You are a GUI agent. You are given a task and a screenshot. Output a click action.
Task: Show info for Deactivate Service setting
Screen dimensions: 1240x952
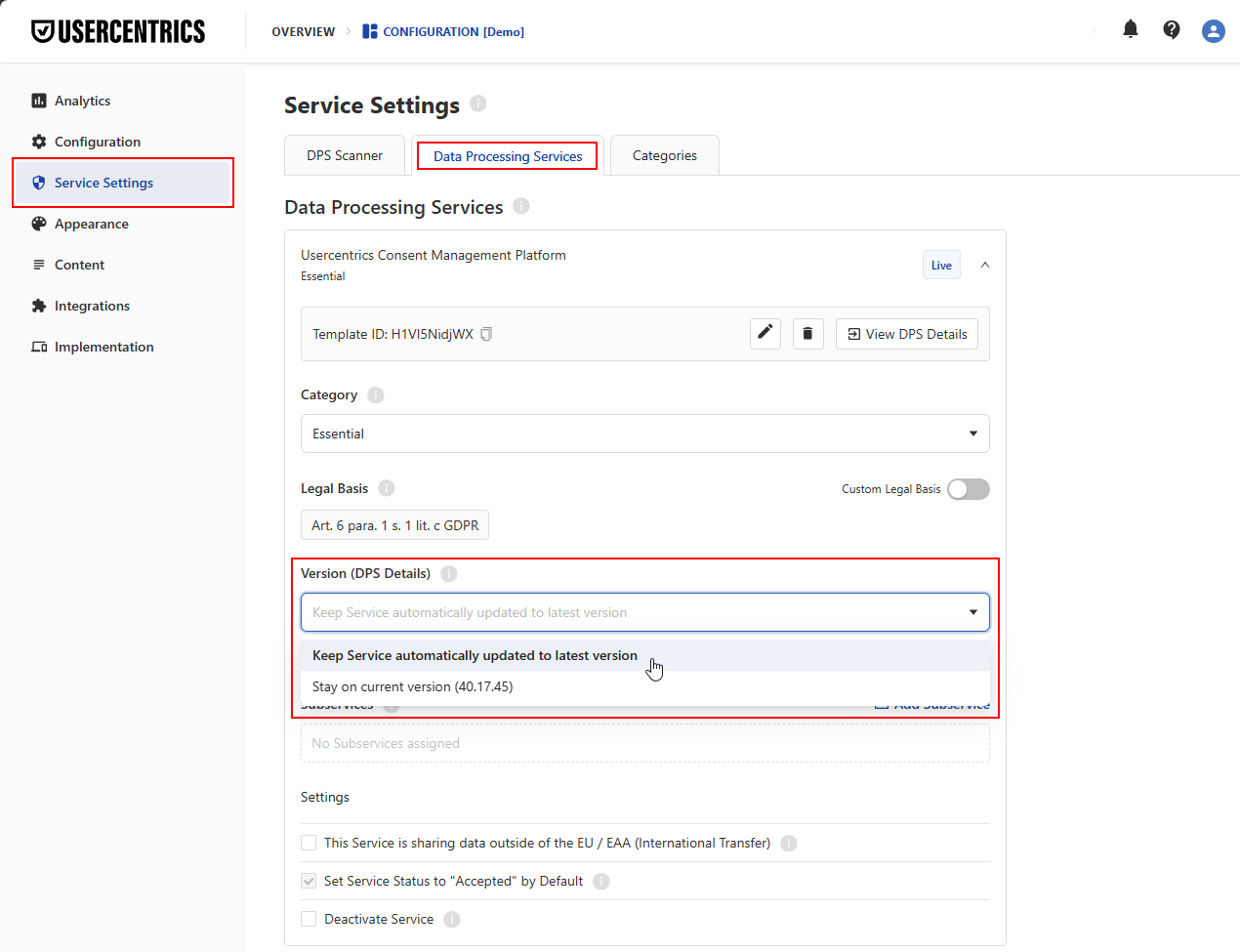click(452, 919)
